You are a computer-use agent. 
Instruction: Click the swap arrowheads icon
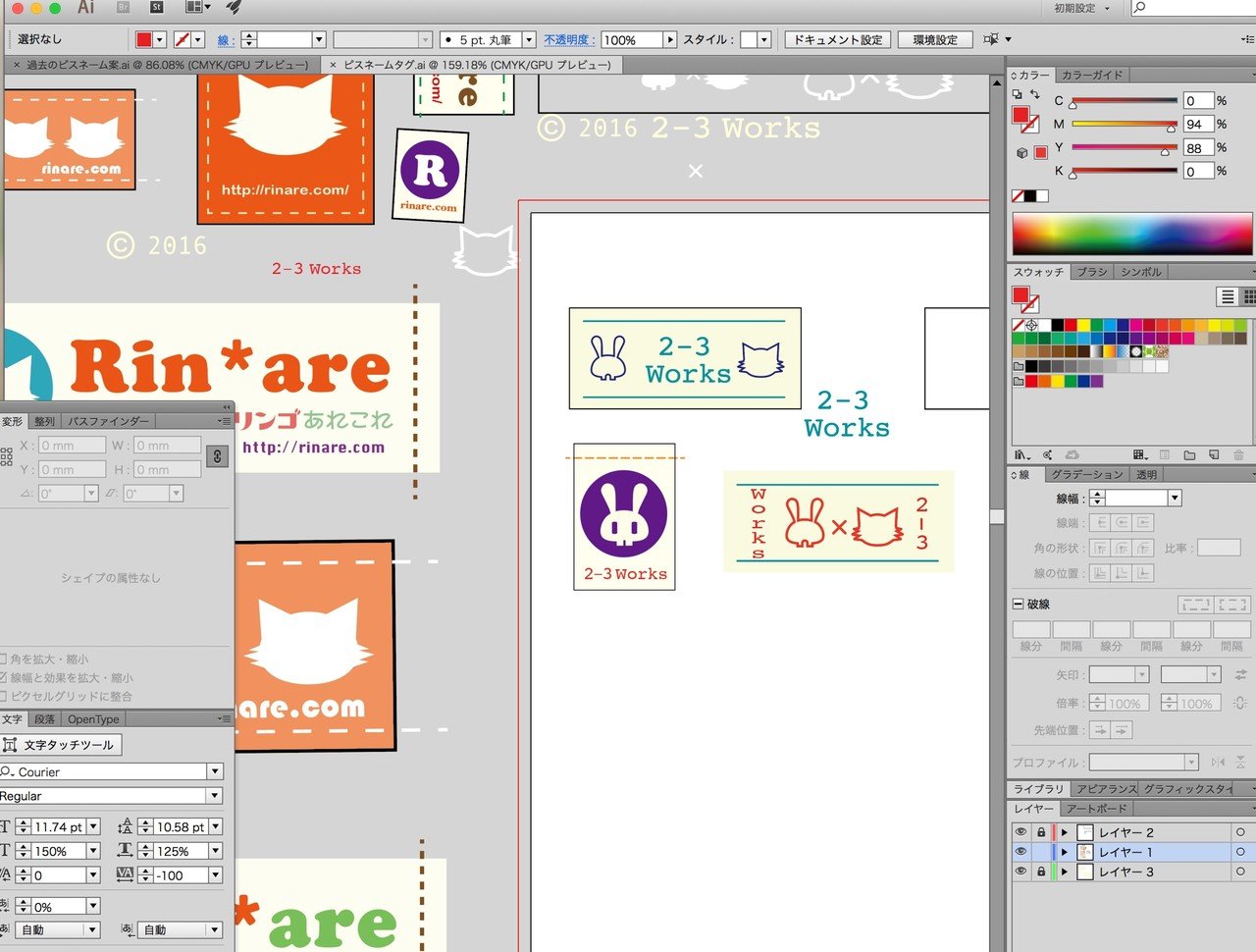(1240, 675)
